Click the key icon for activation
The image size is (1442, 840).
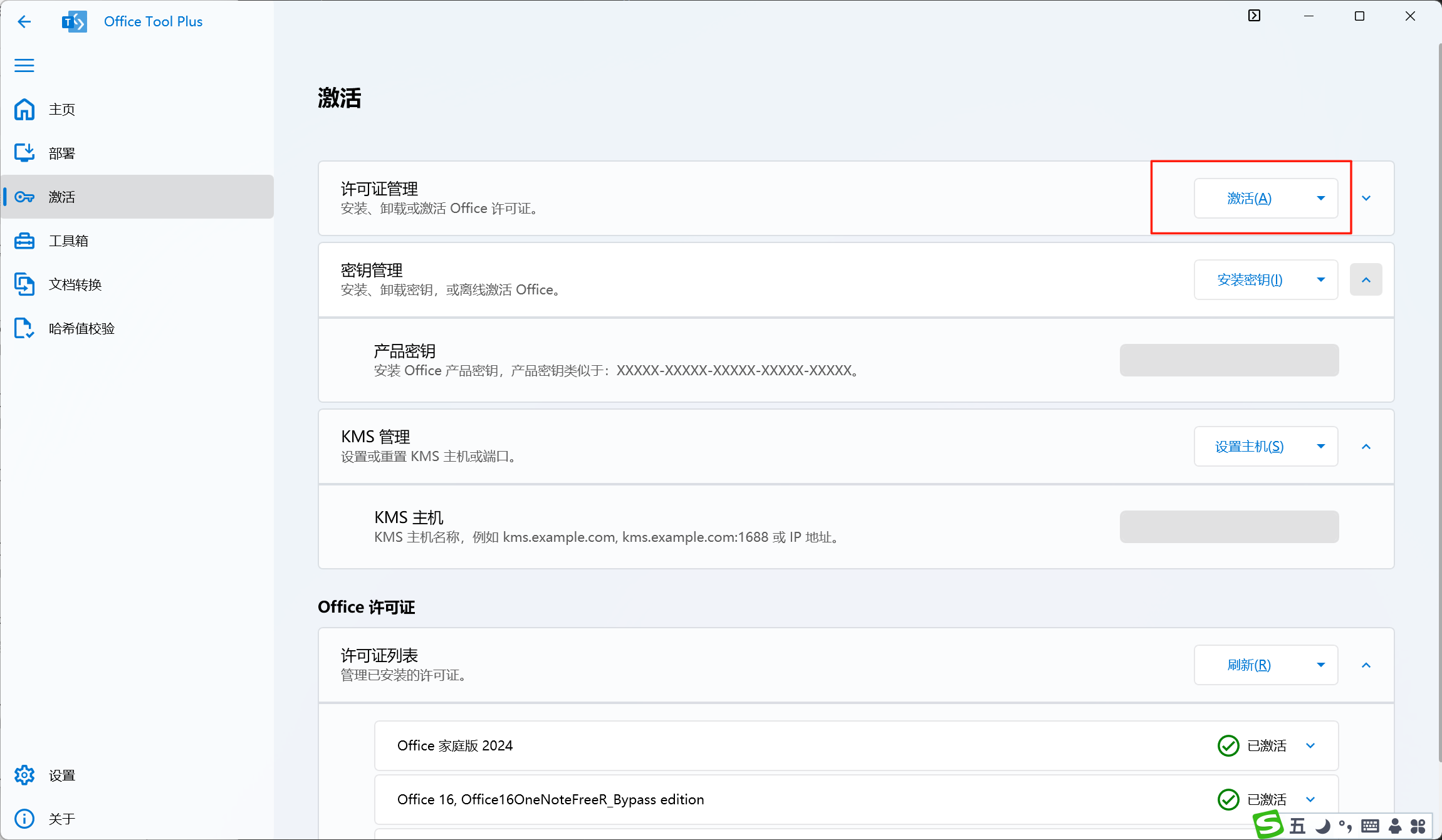[24, 197]
